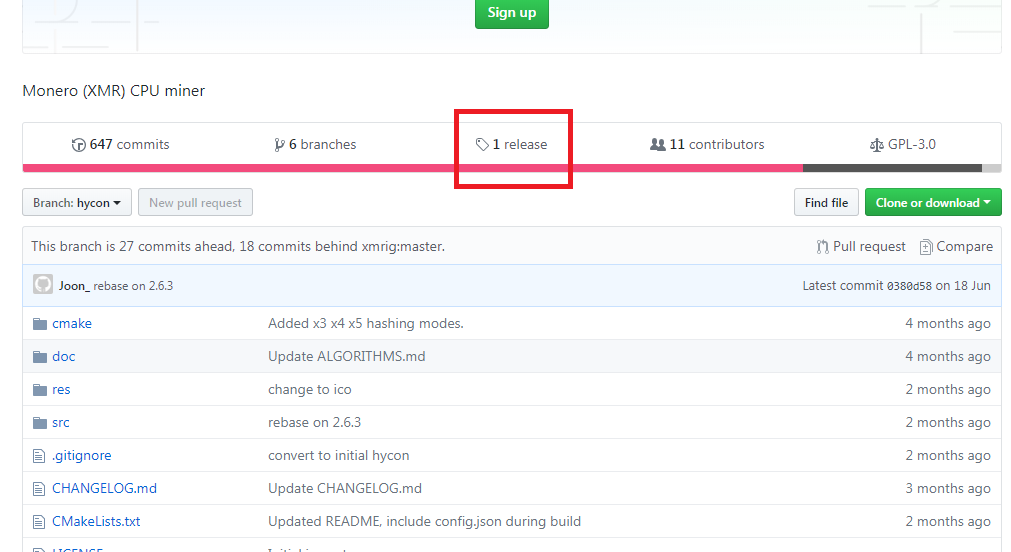Image resolution: width=1011 pixels, height=552 pixels.
Task: Click 'Monero (XMR) CPU miner' description text
Action: (113, 91)
